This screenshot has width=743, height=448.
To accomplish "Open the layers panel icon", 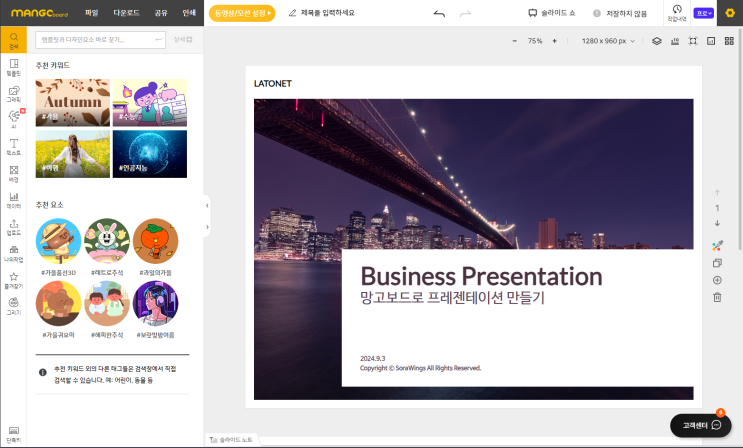I will 657,41.
